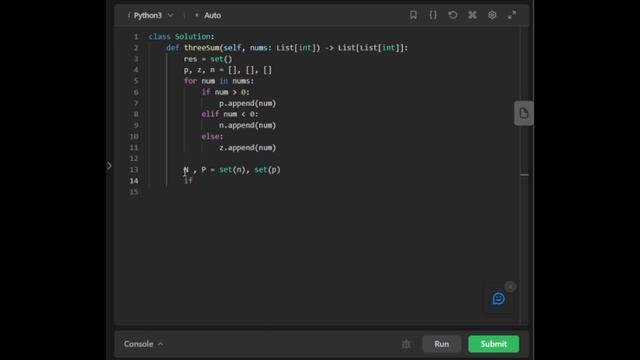
Task: Open the Python3 language dropdown
Action: pos(151,16)
